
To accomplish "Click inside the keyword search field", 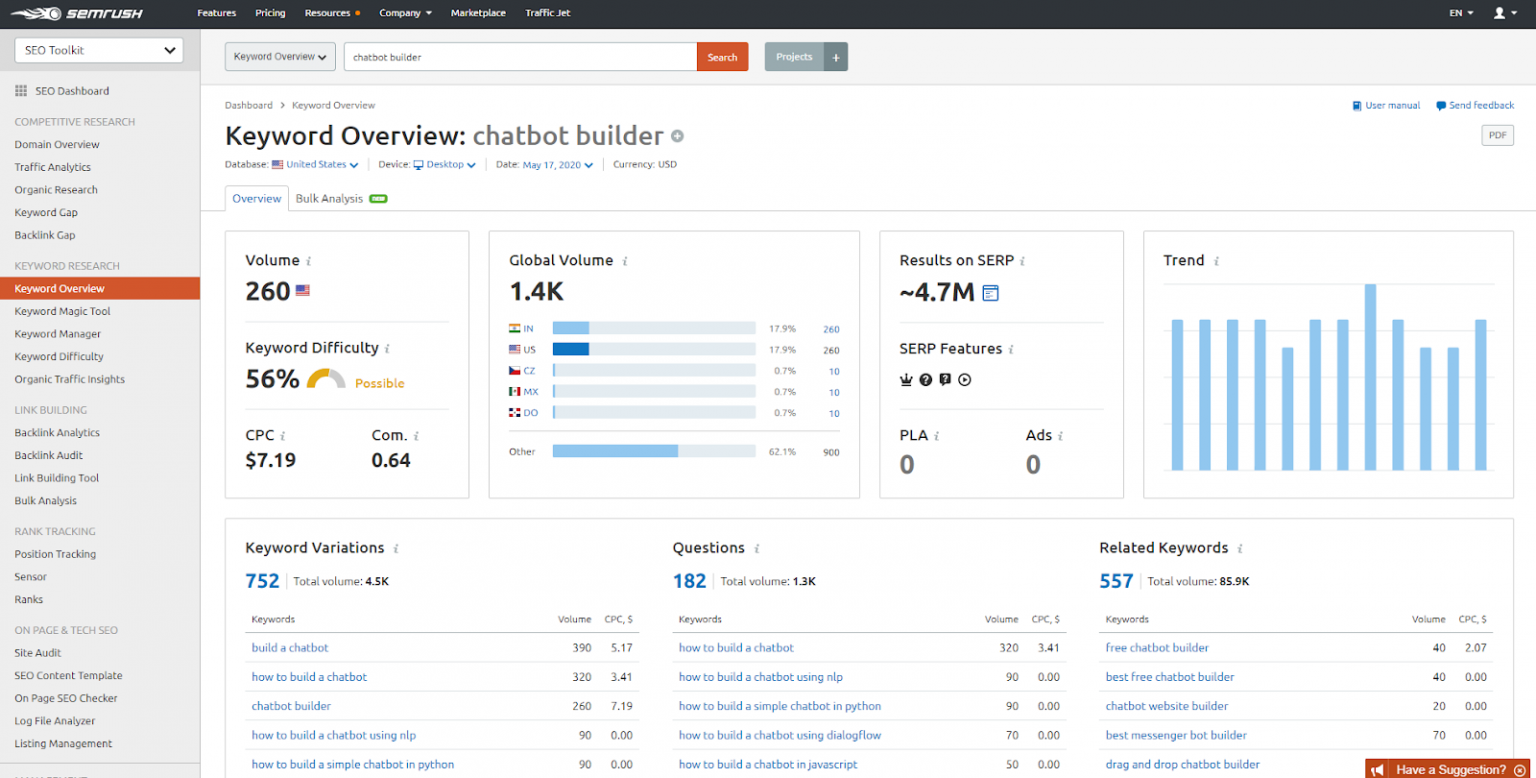I will pyautogui.click(x=520, y=56).
